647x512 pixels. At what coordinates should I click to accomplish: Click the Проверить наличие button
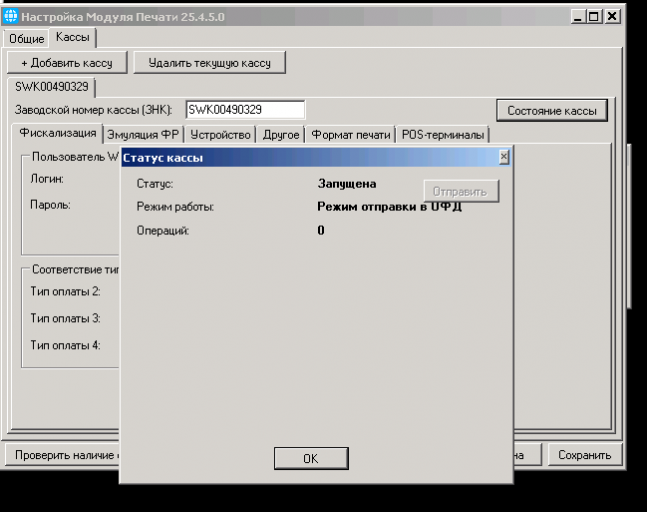(63, 455)
